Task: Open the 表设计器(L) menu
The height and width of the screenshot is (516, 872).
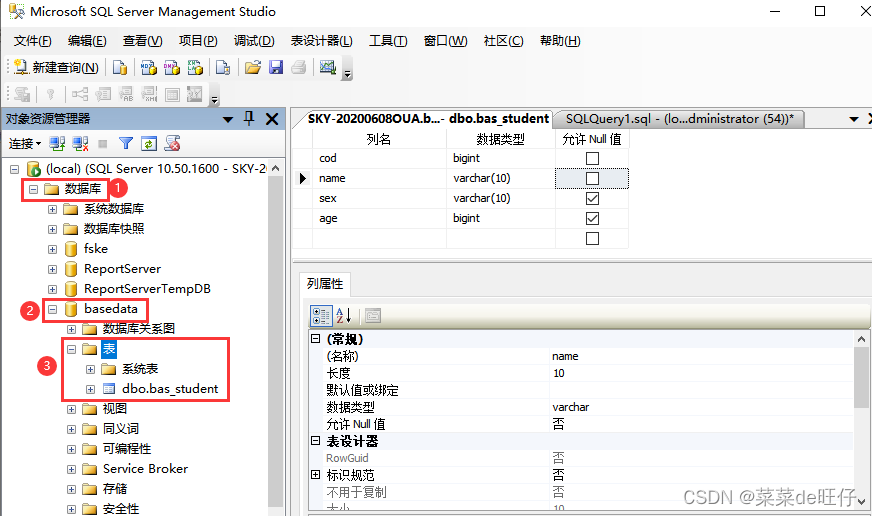Action: [x=321, y=41]
